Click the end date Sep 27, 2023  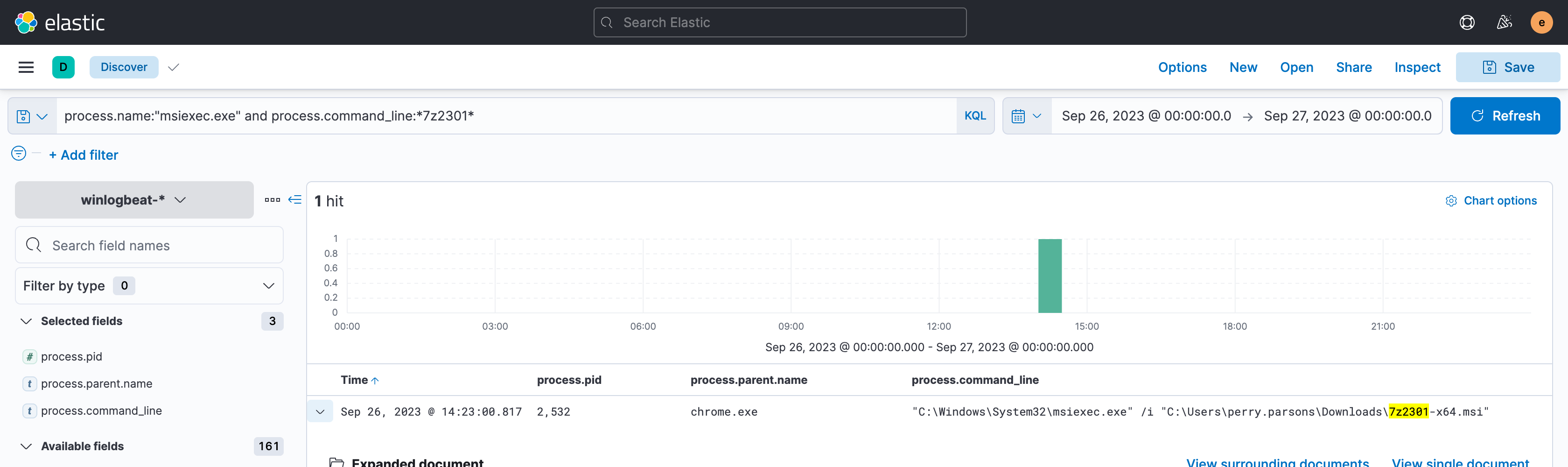coord(1347,116)
